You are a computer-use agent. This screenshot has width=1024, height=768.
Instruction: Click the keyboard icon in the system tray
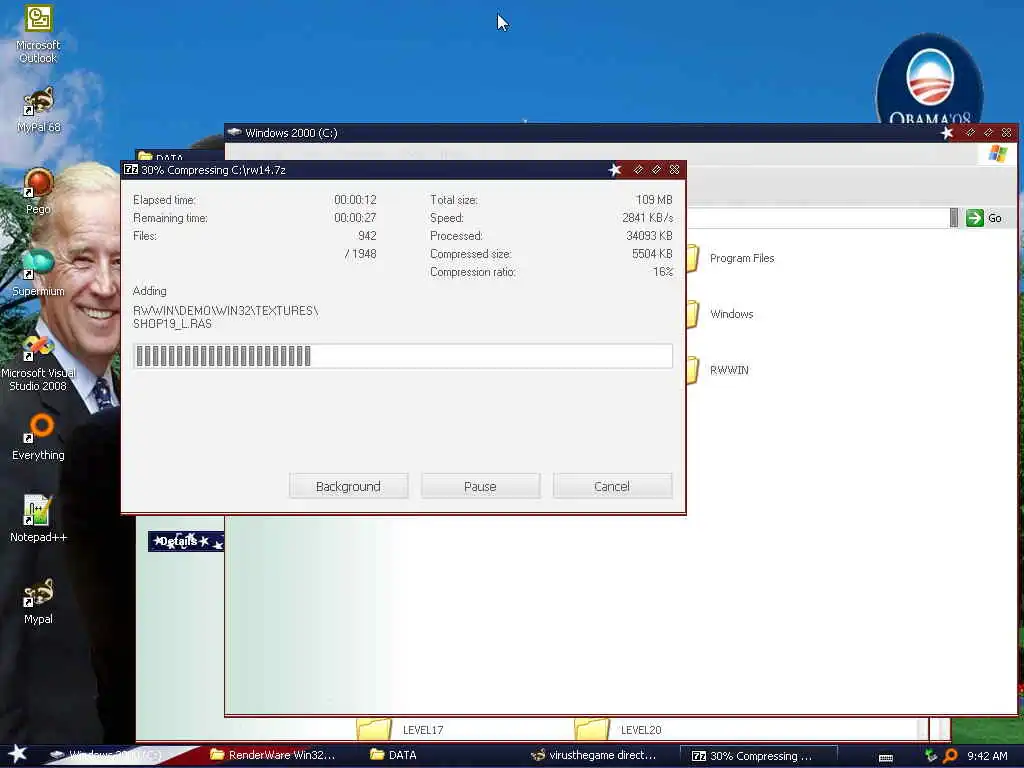click(x=886, y=758)
